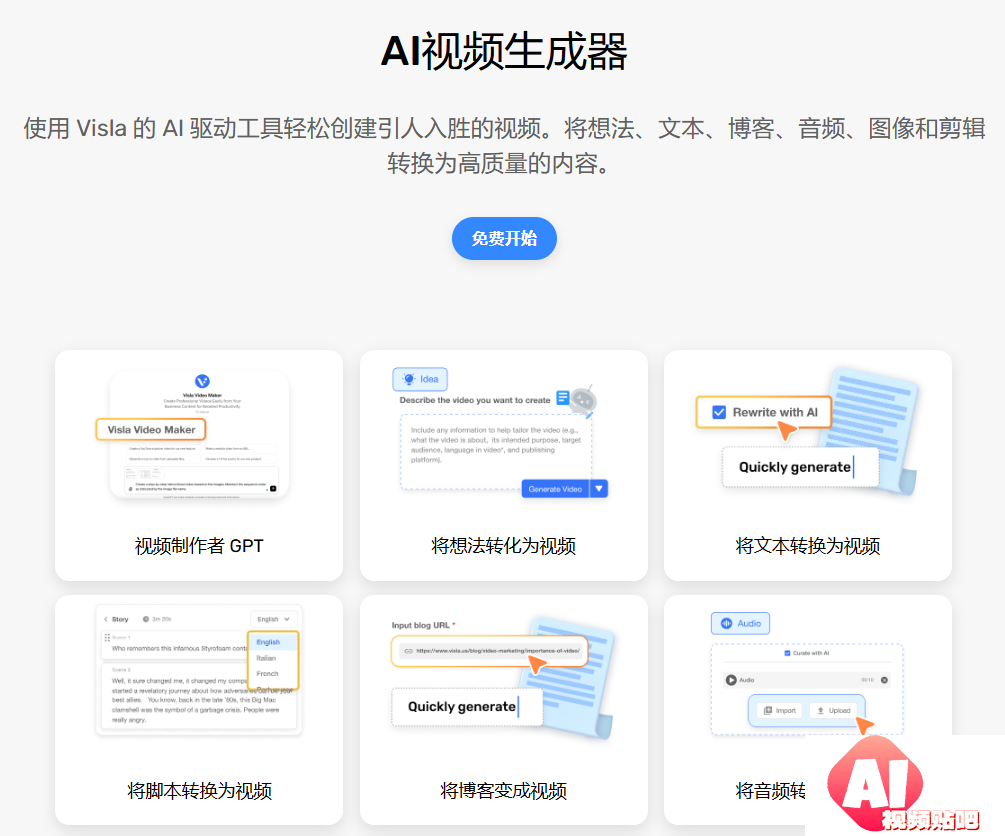Click the Story back chevron
The image size is (1005, 836).
click(x=106, y=619)
